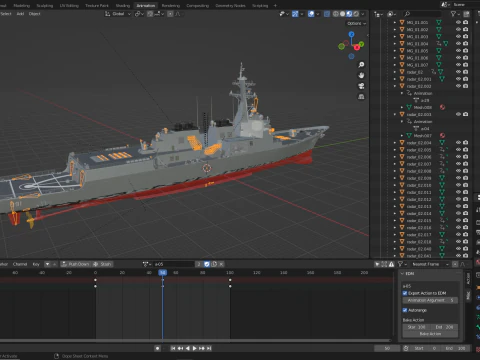Image resolution: width=480 pixels, height=360 pixels.
Task: Hide MG_01.001 with its eye icon
Action: [x=458, y=22]
